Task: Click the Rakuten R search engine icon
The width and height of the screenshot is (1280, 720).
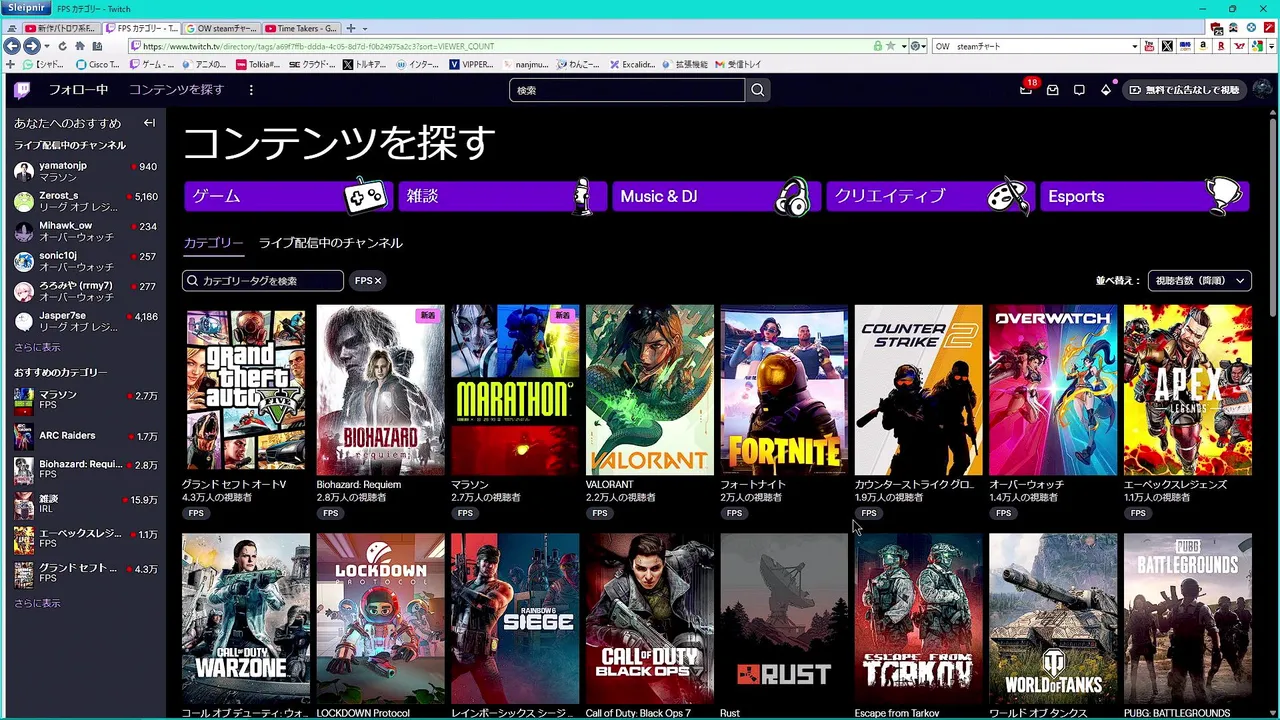Action: 1221,46
